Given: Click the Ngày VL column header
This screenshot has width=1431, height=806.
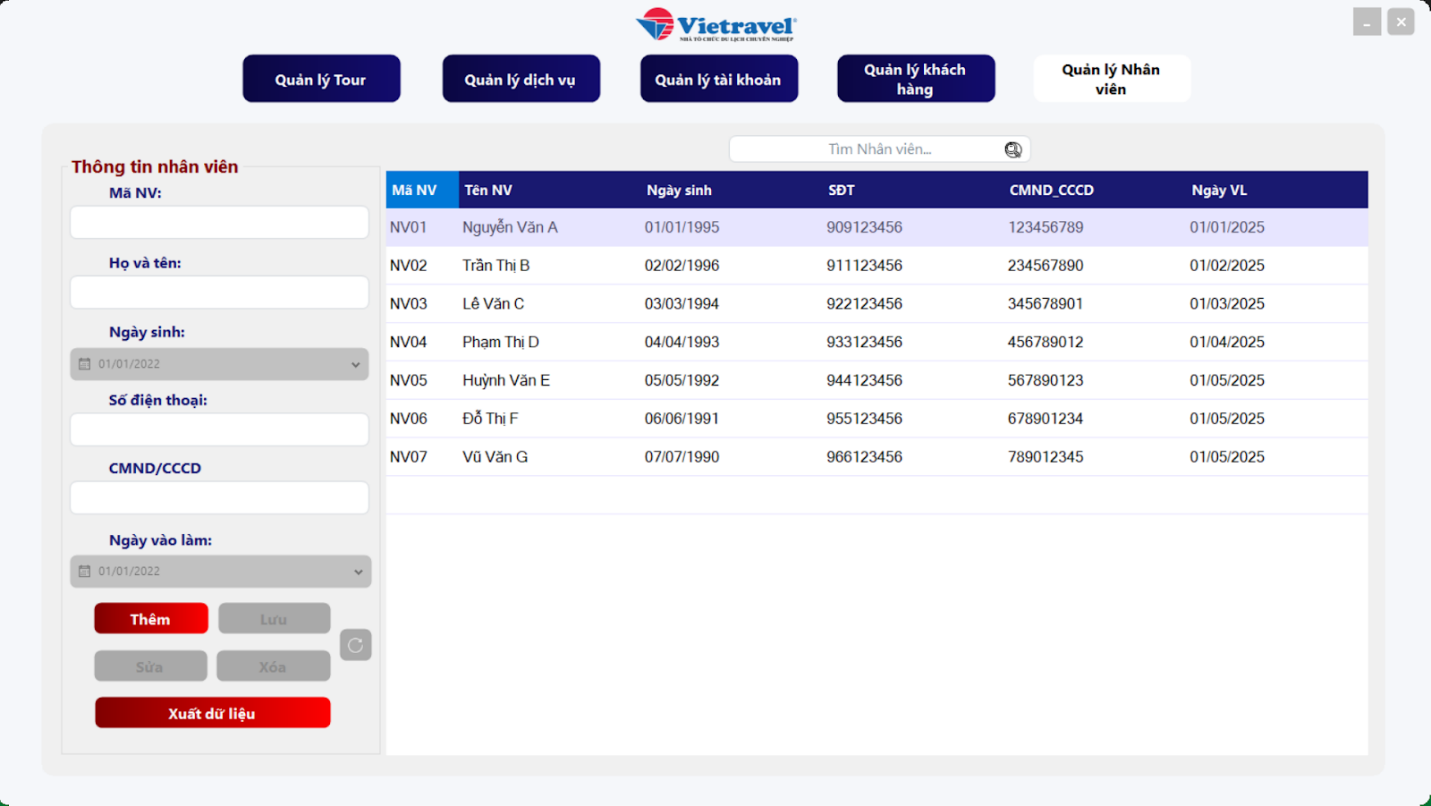Looking at the screenshot, I should [1277, 190].
